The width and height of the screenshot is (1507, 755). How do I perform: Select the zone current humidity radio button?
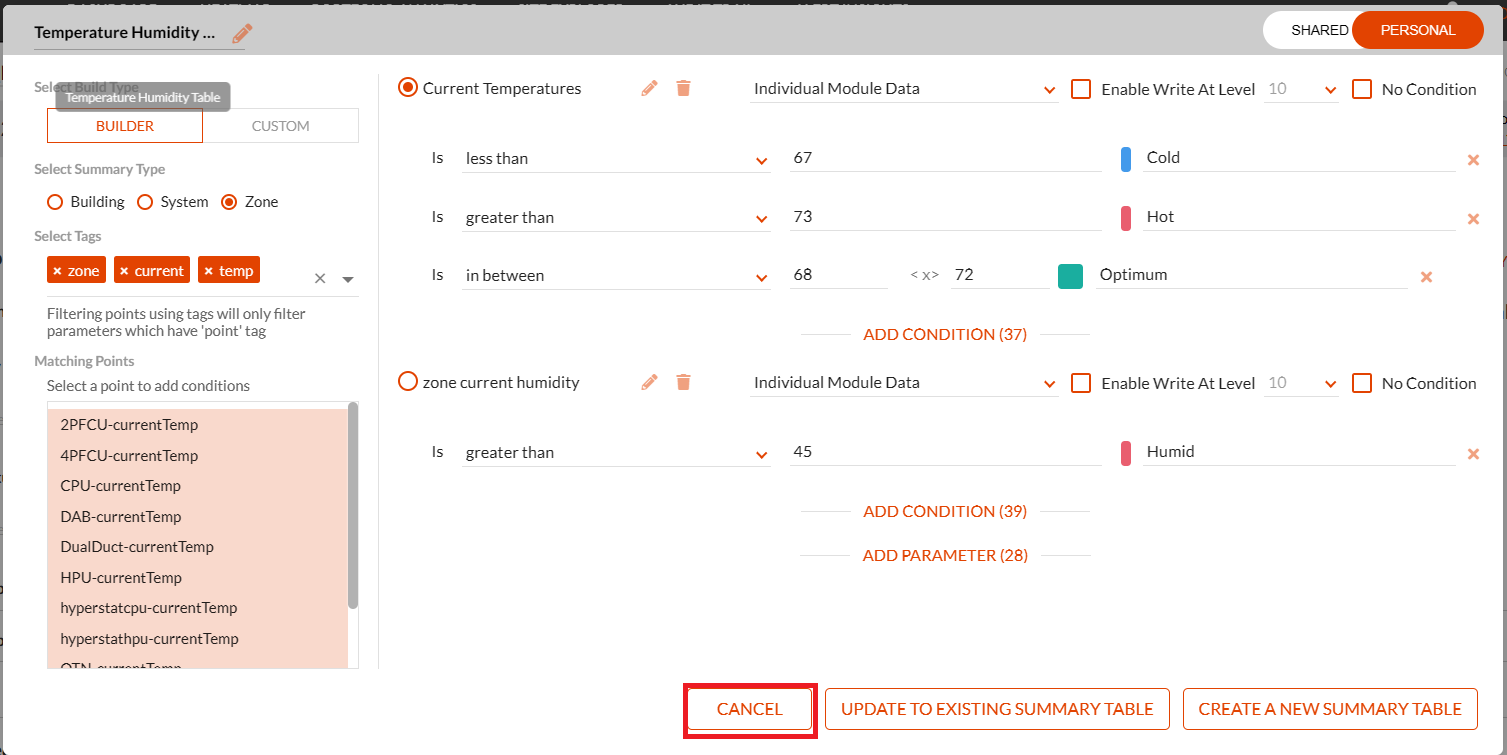(408, 382)
